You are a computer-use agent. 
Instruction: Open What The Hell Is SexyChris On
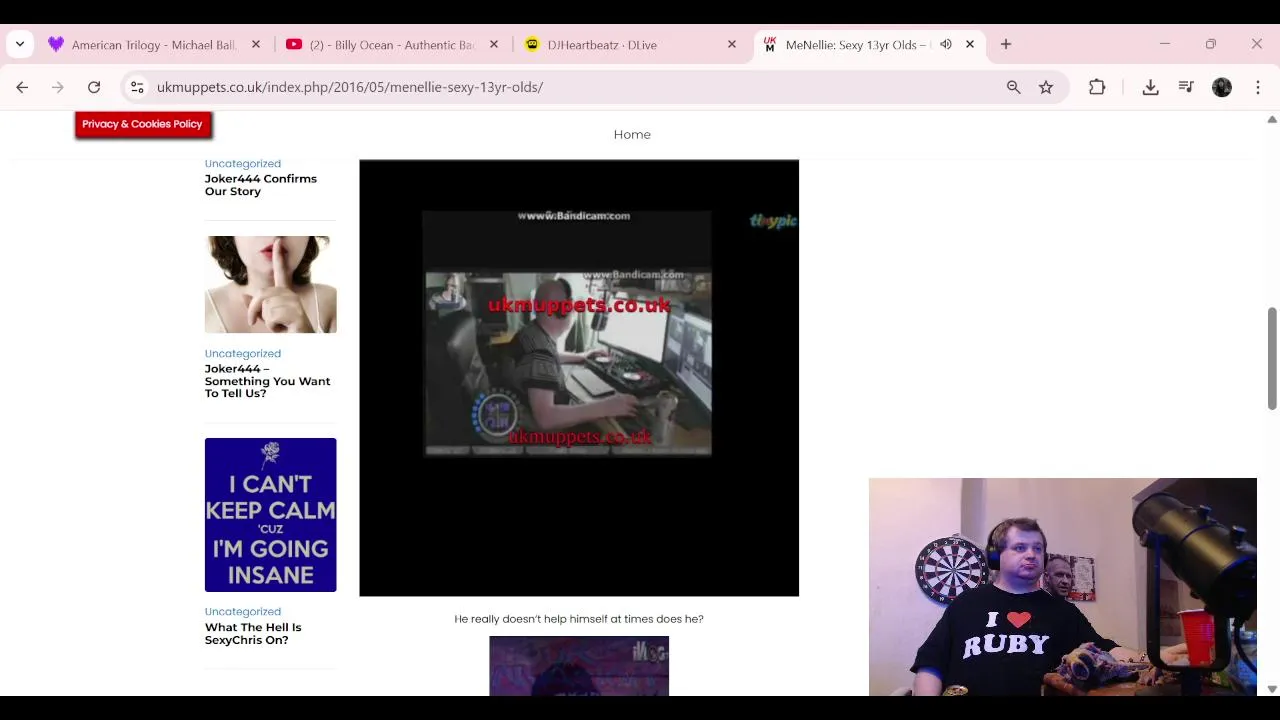(253, 634)
